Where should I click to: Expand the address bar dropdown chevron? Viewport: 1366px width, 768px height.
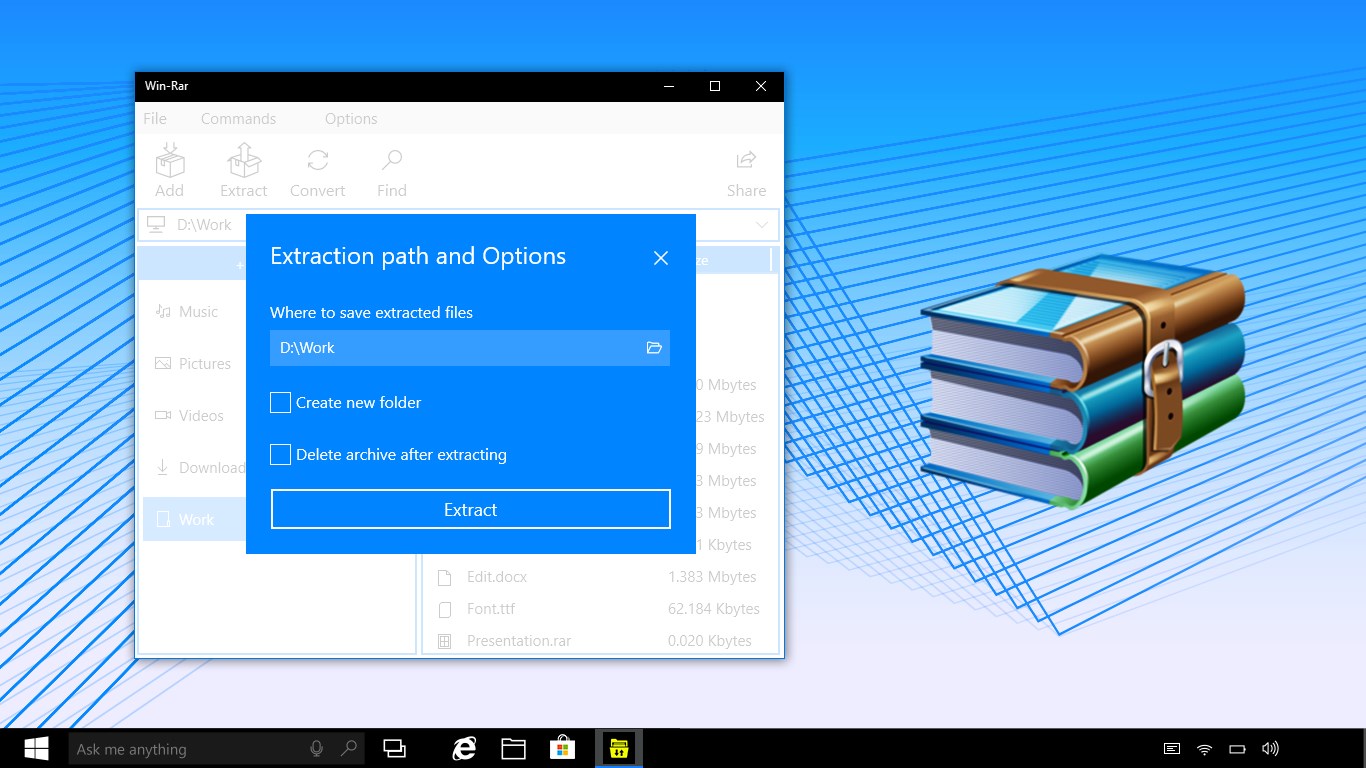pos(762,225)
